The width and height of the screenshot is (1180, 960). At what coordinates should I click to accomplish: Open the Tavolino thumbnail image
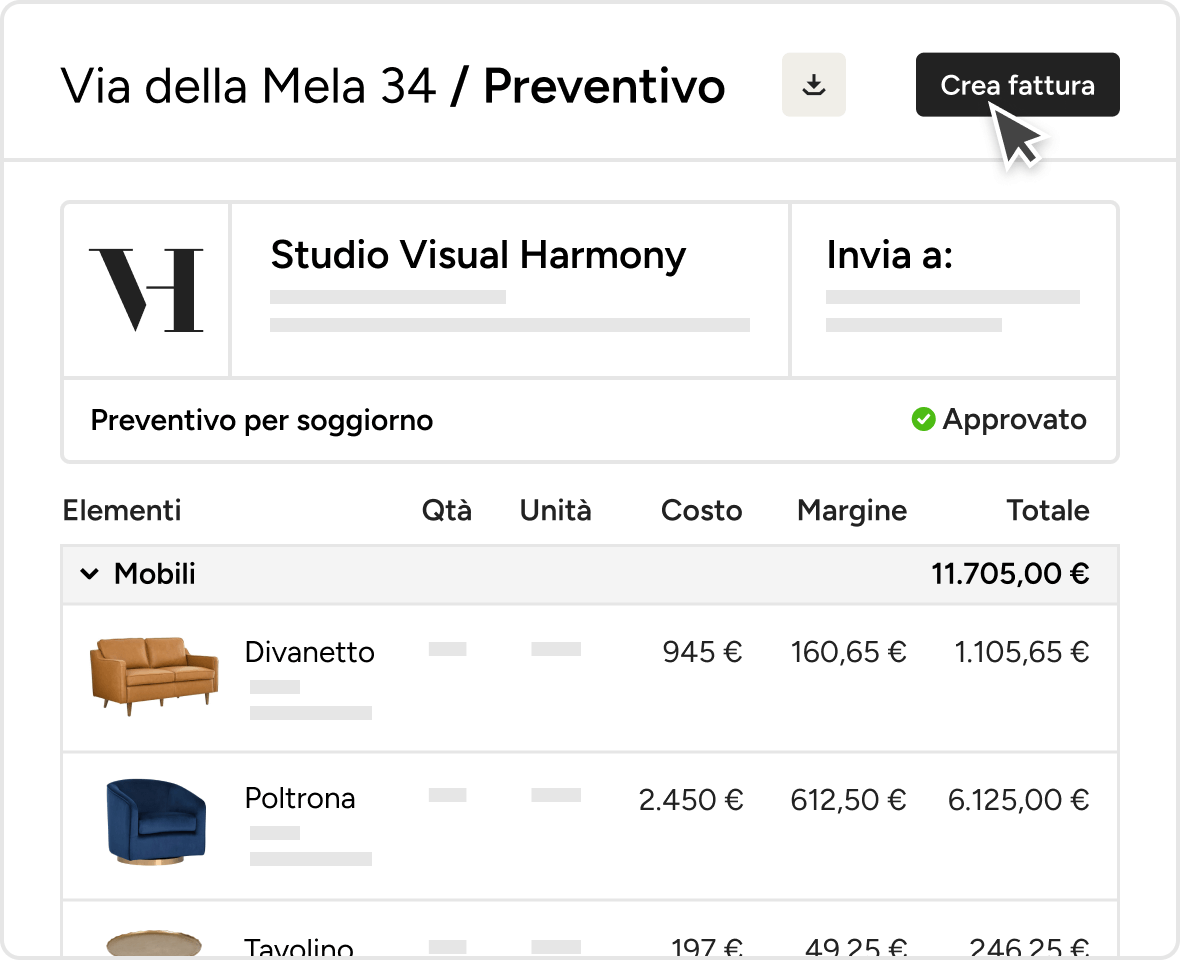154,943
